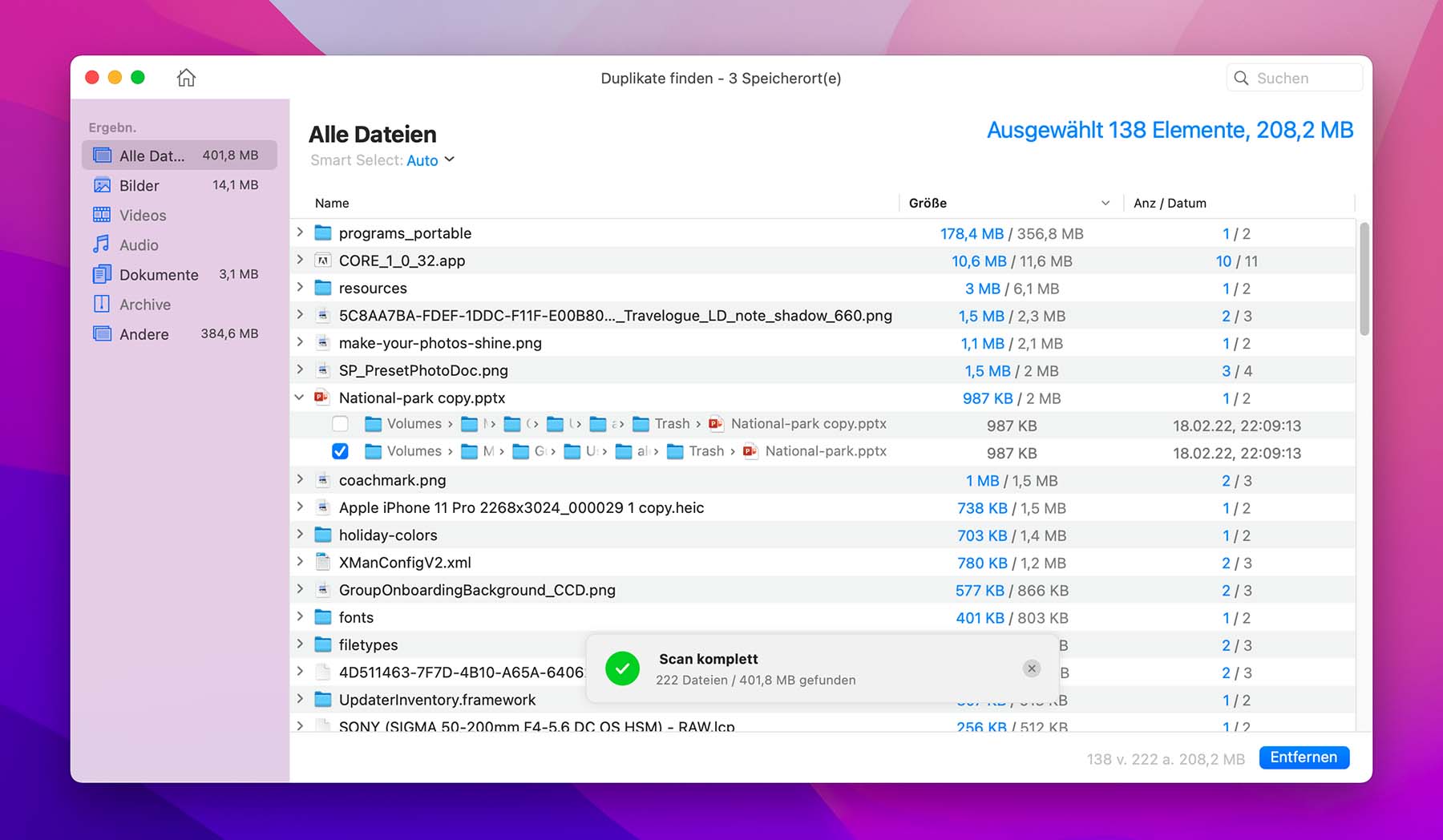Click the Audio music note icon
Image resolution: width=1443 pixels, height=840 pixels.
tap(102, 244)
